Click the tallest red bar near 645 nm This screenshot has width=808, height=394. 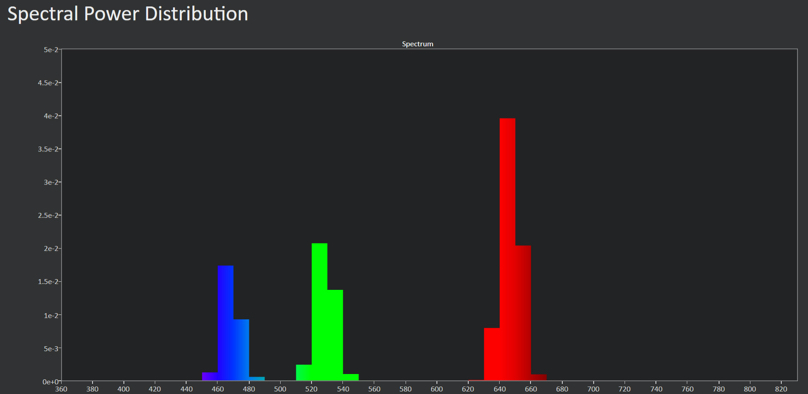point(508,249)
